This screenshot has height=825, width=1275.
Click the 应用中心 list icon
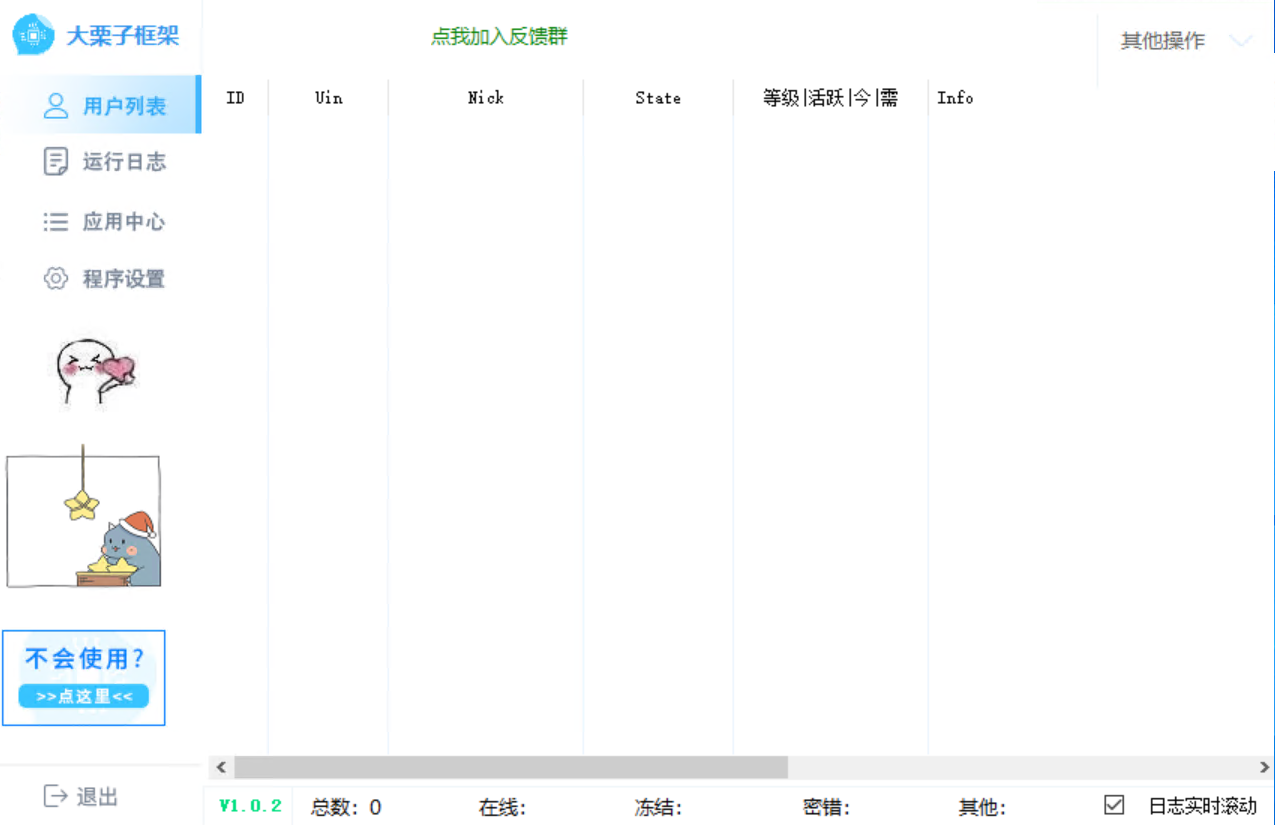(x=57, y=222)
